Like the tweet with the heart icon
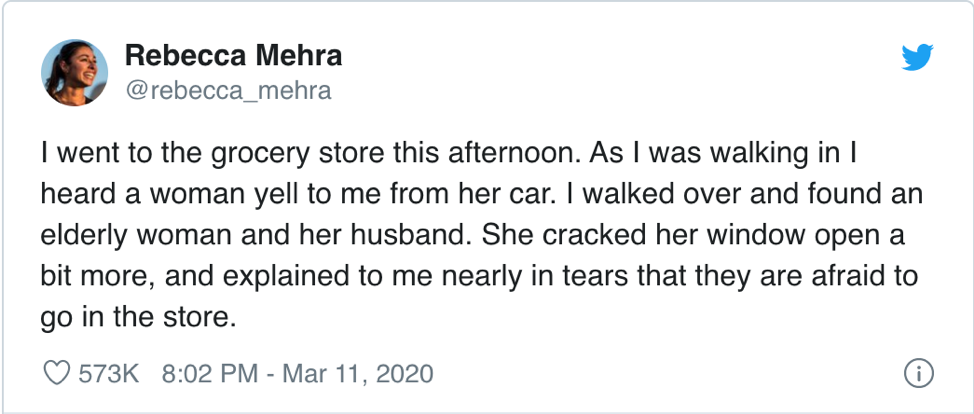The image size is (974, 414). [56, 373]
